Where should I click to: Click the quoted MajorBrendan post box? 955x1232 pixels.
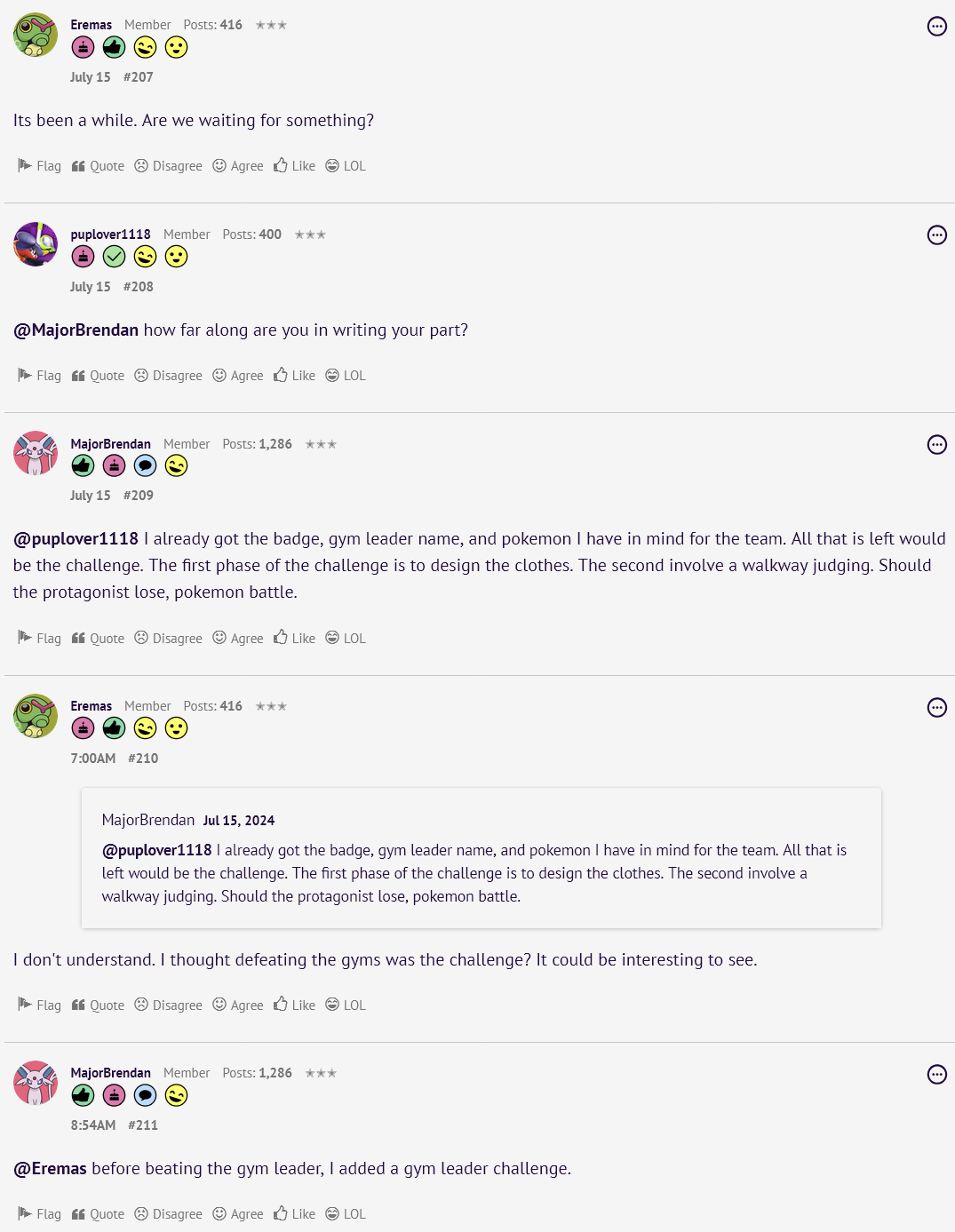[x=481, y=858]
